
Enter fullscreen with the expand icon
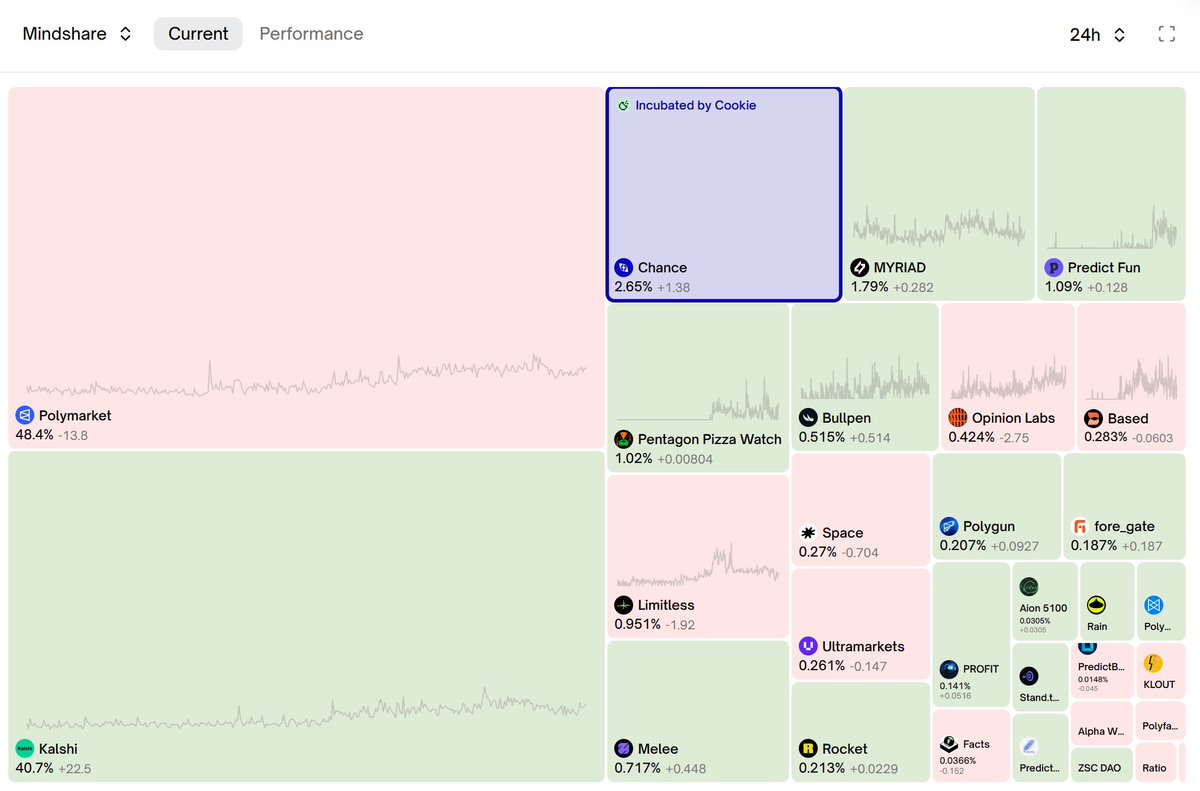point(1166,34)
